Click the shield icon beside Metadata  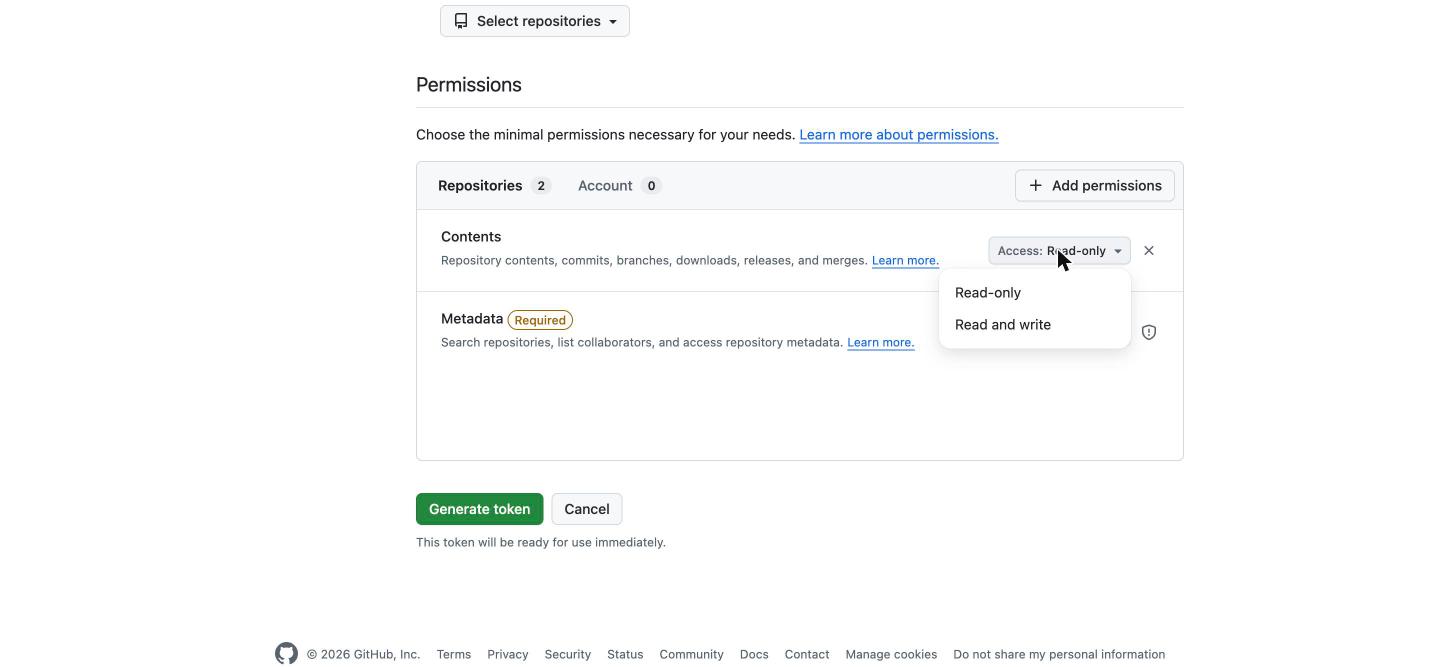(x=1149, y=332)
